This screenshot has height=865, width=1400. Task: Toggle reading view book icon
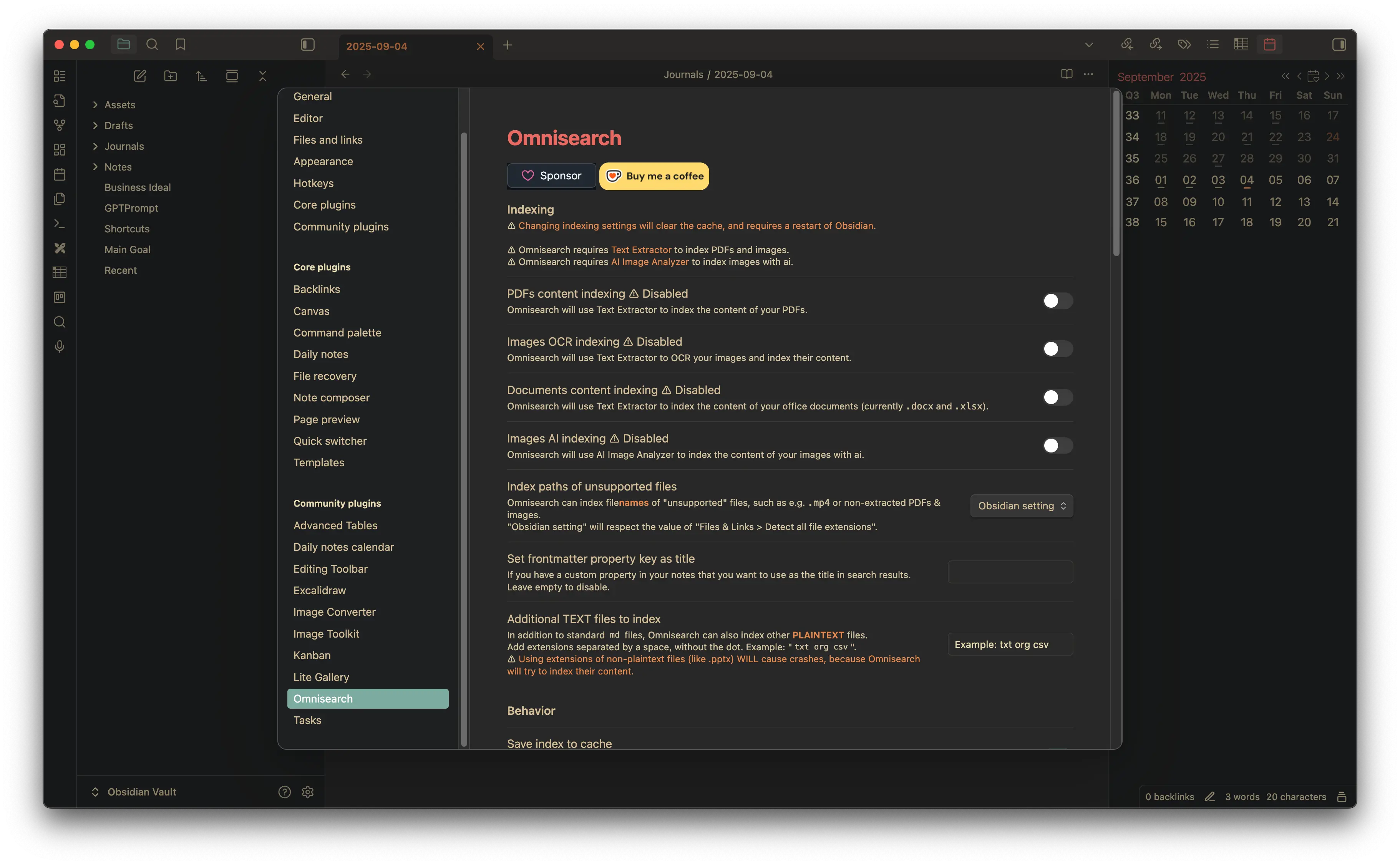tap(1067, 75)
